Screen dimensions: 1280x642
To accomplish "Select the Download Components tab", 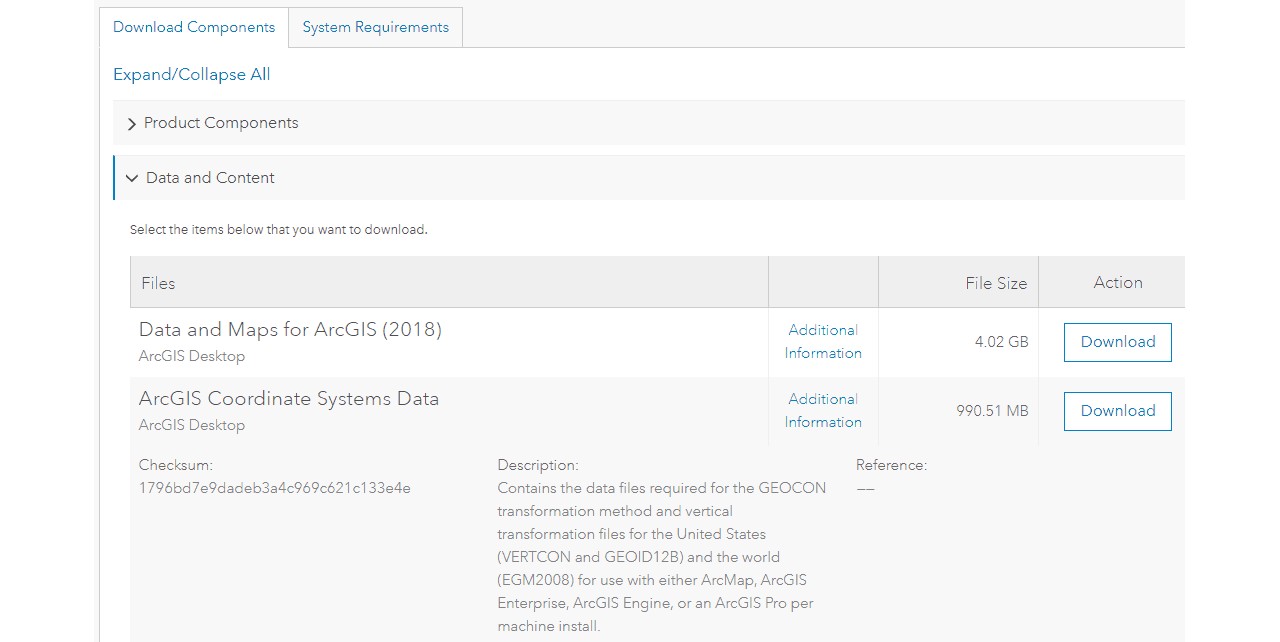I will point(194,27).
